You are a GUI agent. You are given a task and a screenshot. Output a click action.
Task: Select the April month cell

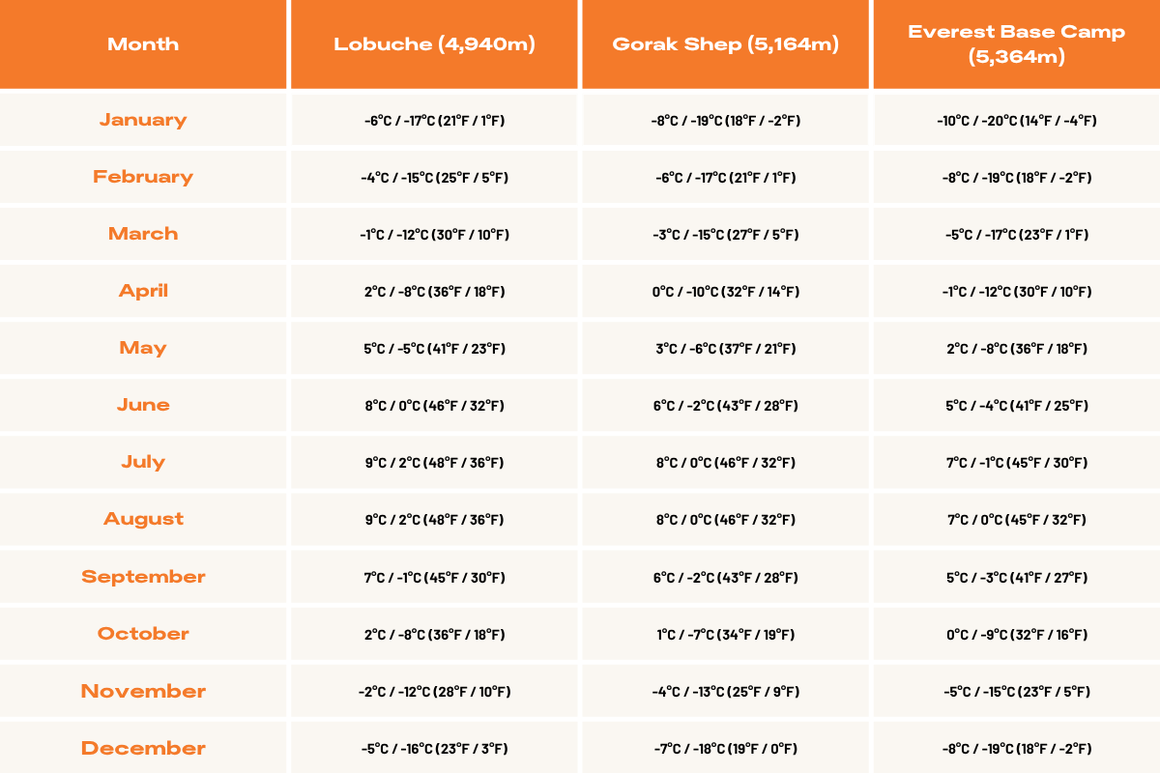click(x=143, y=291)
